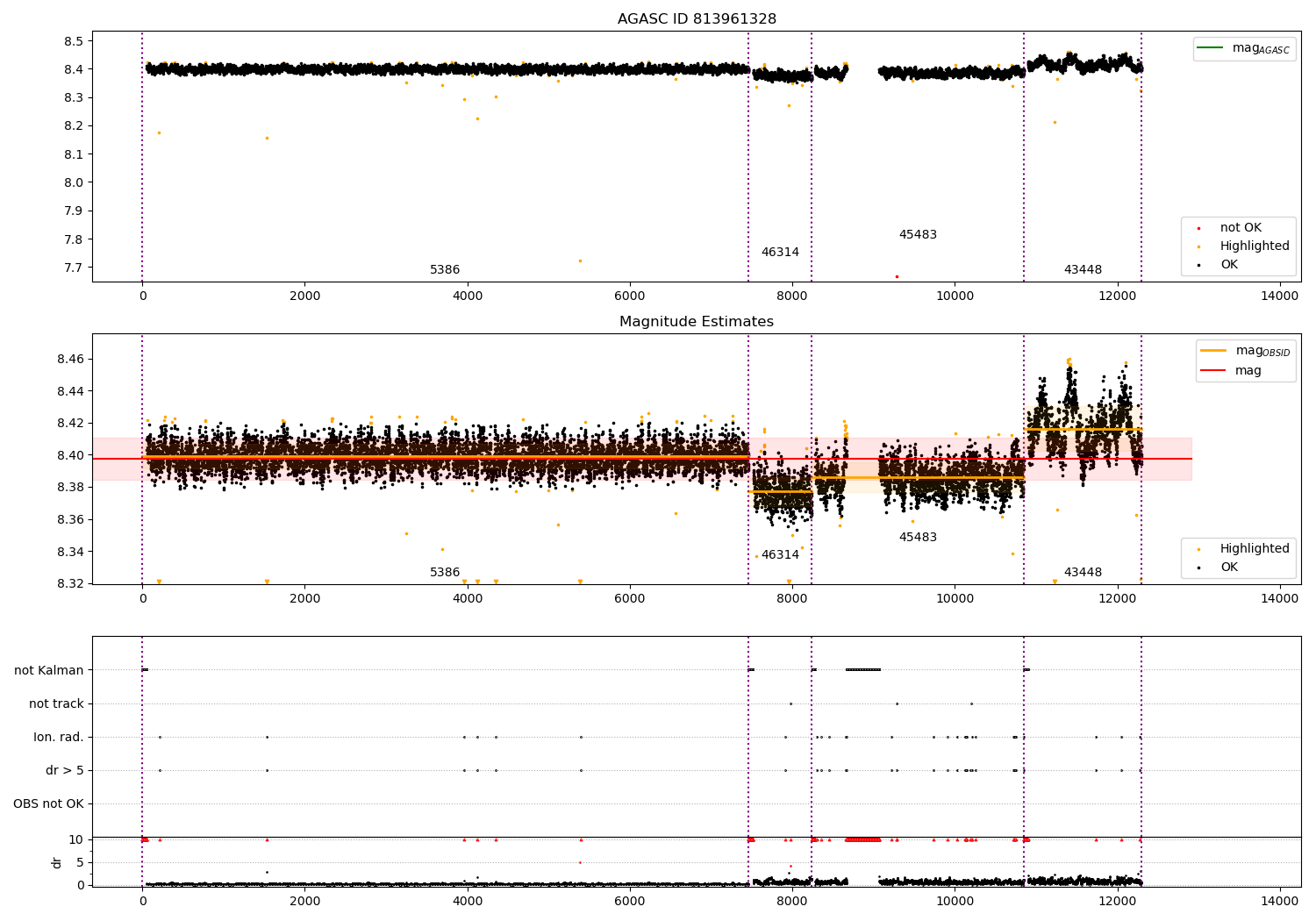Click observation label 45483 in the top plot
This screenshot has width=1316, height=921.
918,235
